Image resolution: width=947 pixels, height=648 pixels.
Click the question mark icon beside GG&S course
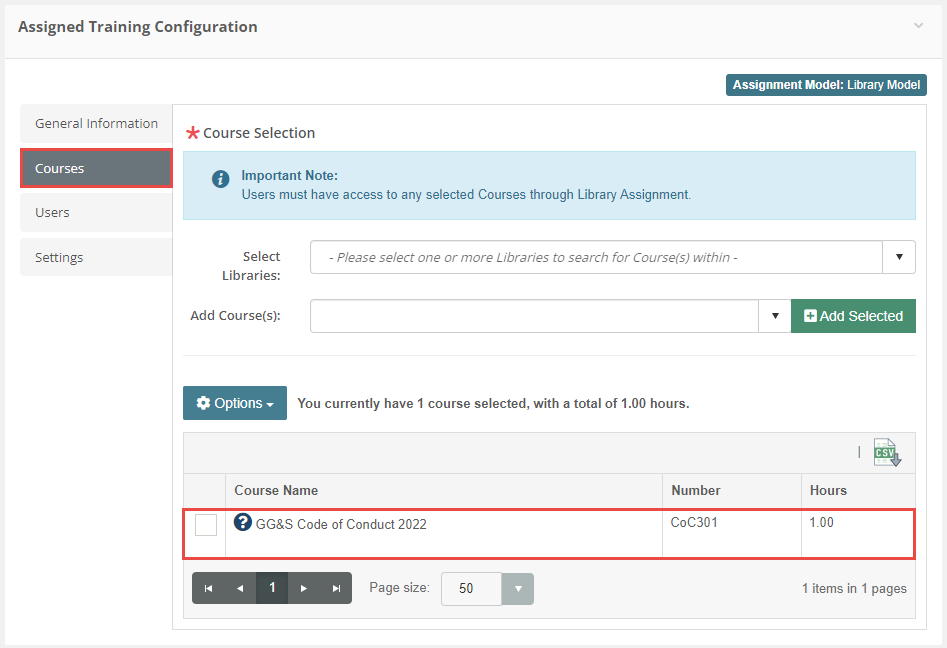pos(242,522)
